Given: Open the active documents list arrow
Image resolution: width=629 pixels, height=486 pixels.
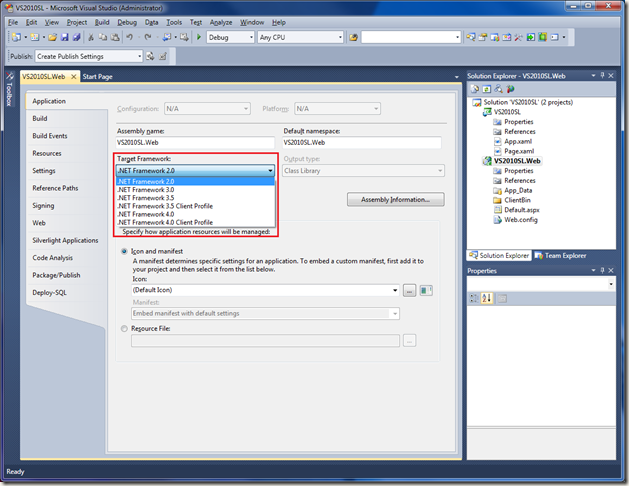Looking at the screenshot, I should coord(457,77).
